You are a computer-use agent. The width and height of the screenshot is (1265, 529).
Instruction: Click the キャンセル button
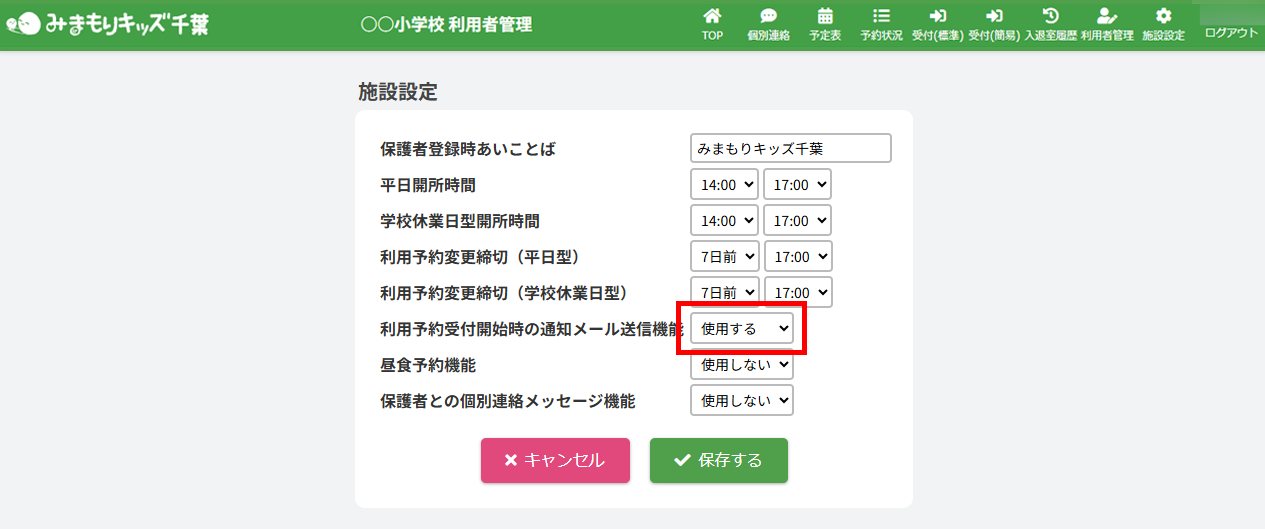coord(555,460)
